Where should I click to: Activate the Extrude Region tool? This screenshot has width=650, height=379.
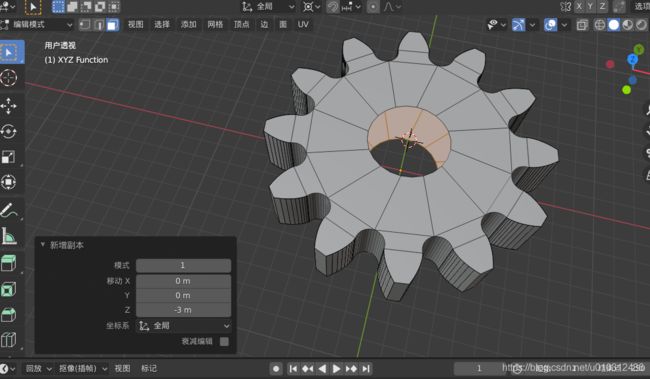click(9, 263)
